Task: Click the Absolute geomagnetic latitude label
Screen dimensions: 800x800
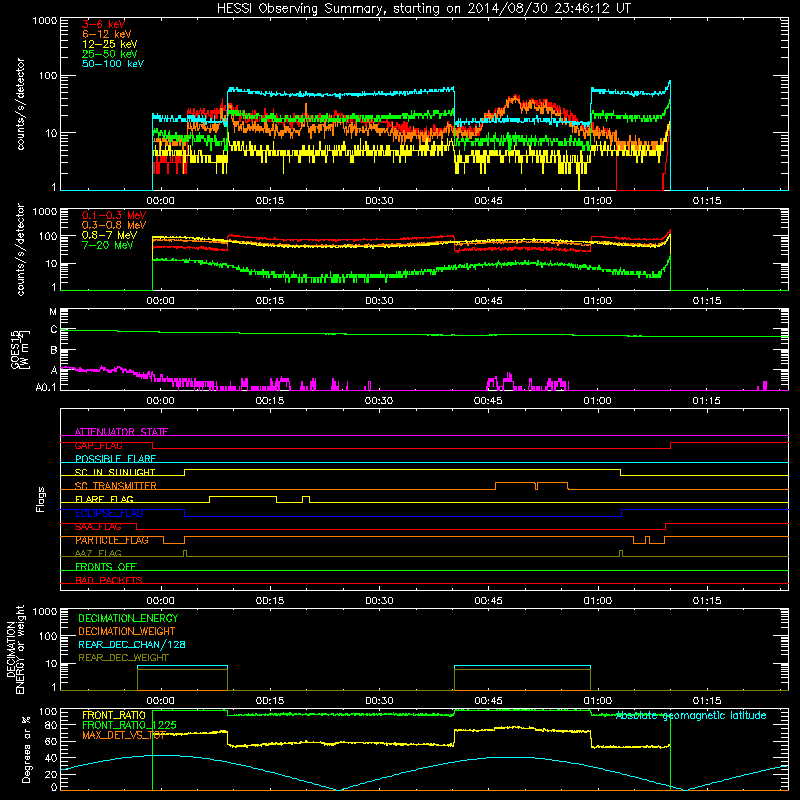Action: [691, 715]
